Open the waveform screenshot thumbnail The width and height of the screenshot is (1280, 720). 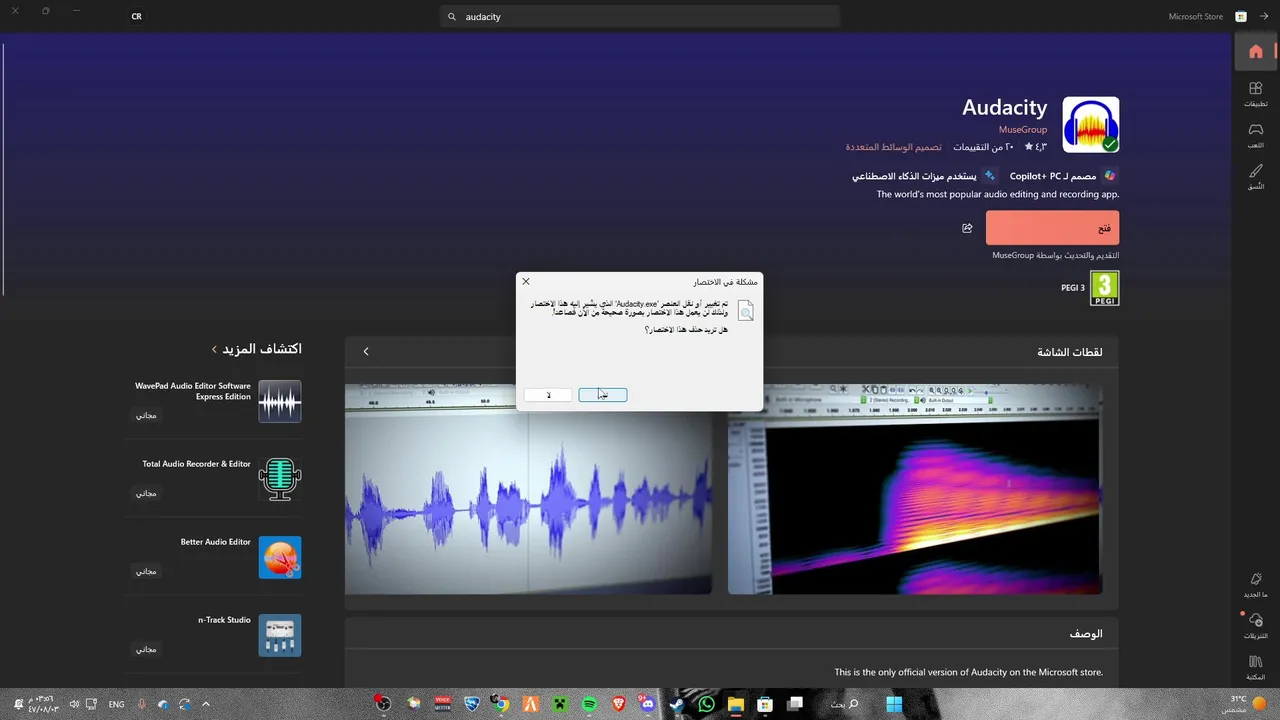(528, 489)
